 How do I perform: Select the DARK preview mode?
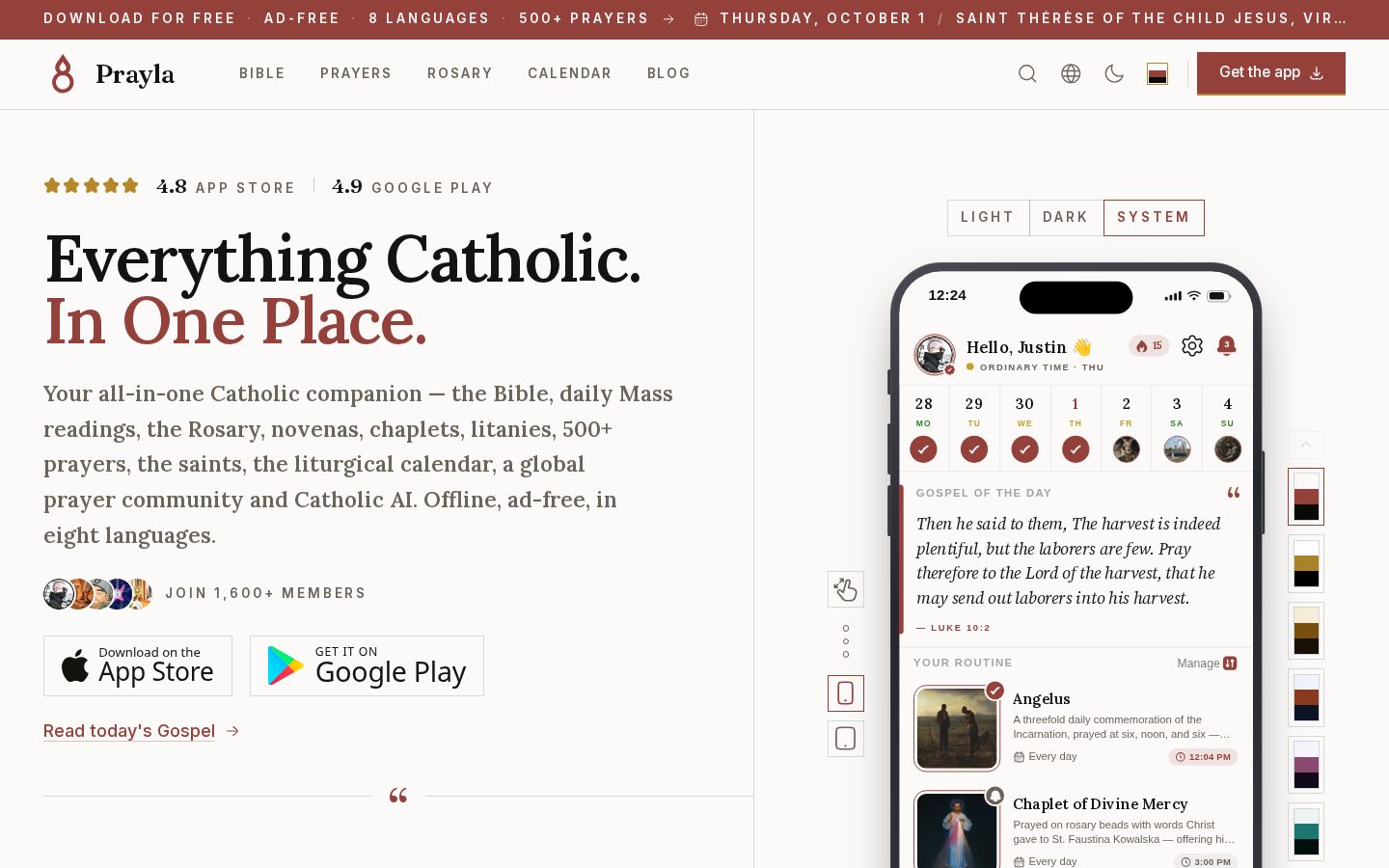click(1066, 218)
